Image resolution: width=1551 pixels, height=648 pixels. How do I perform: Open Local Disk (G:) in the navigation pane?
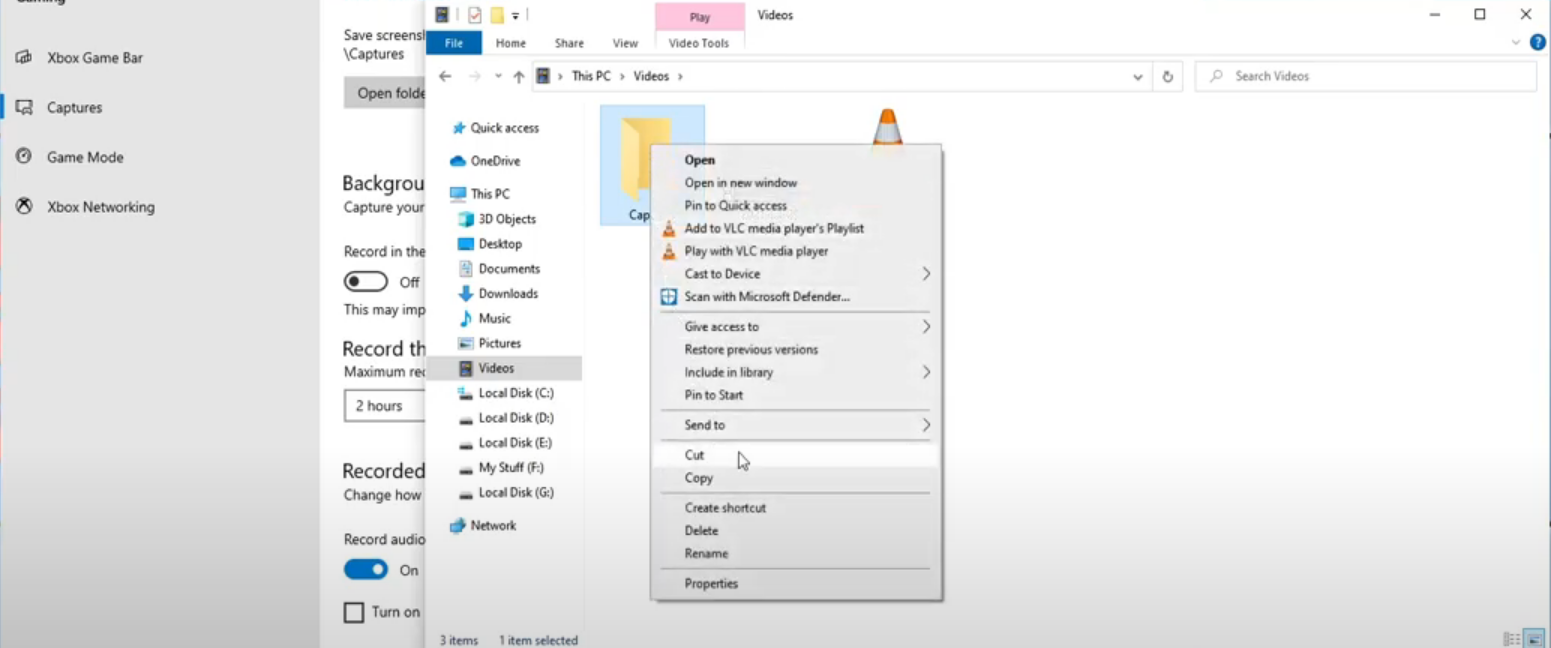516,493
